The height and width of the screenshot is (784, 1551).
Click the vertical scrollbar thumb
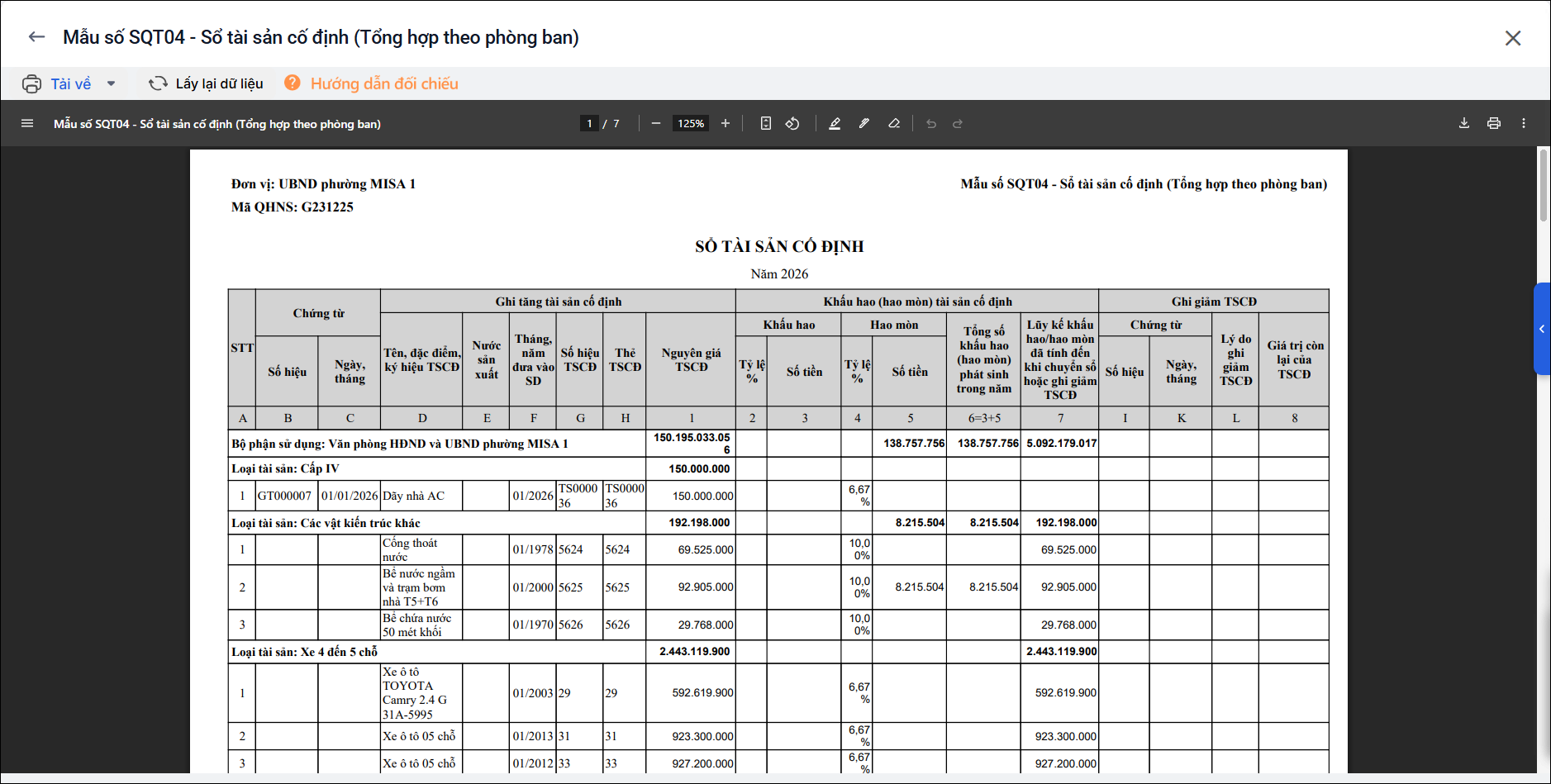click(x=1544, y=185)
